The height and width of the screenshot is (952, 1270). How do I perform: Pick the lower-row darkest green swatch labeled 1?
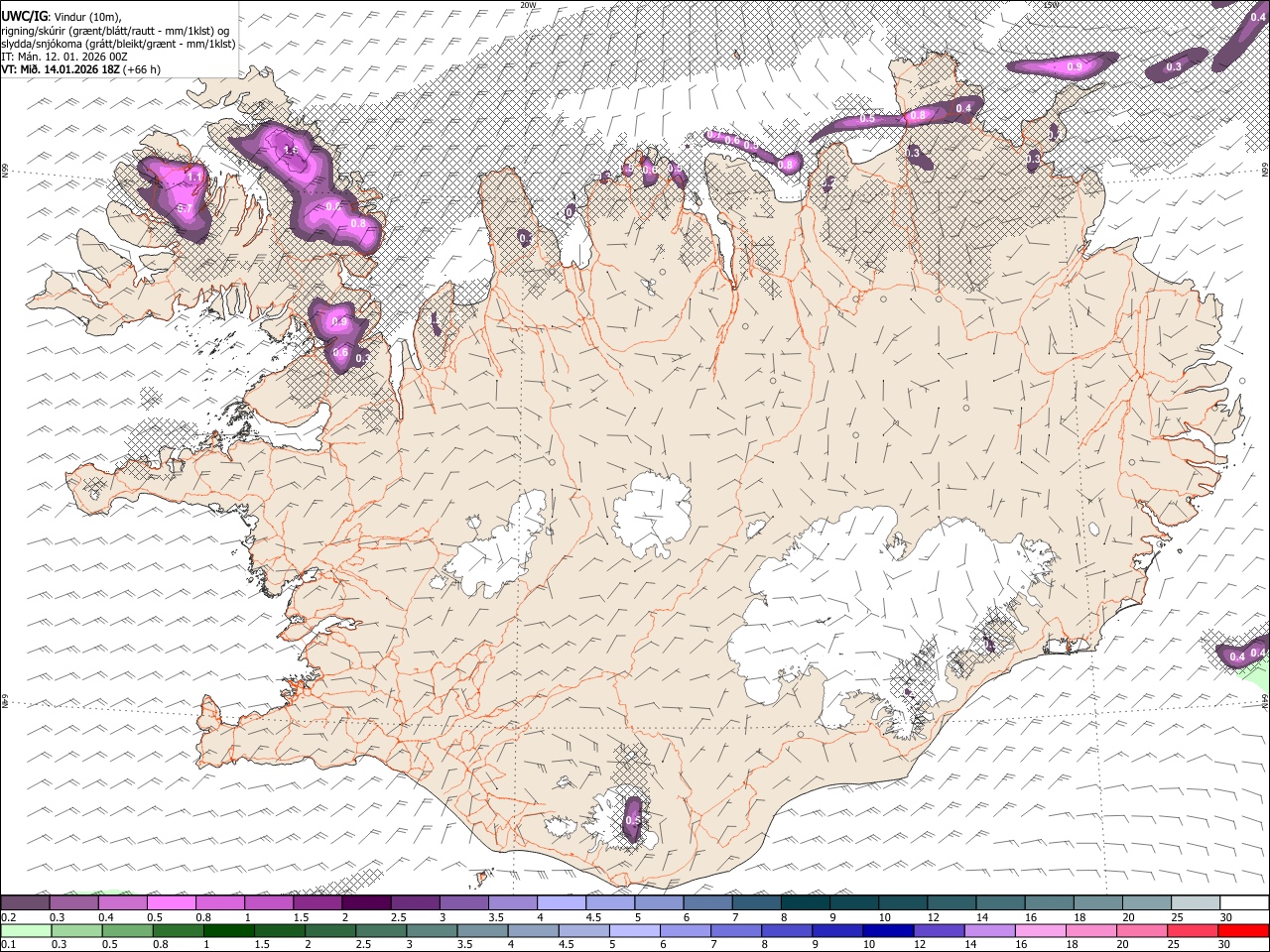[x=228, y=930]
